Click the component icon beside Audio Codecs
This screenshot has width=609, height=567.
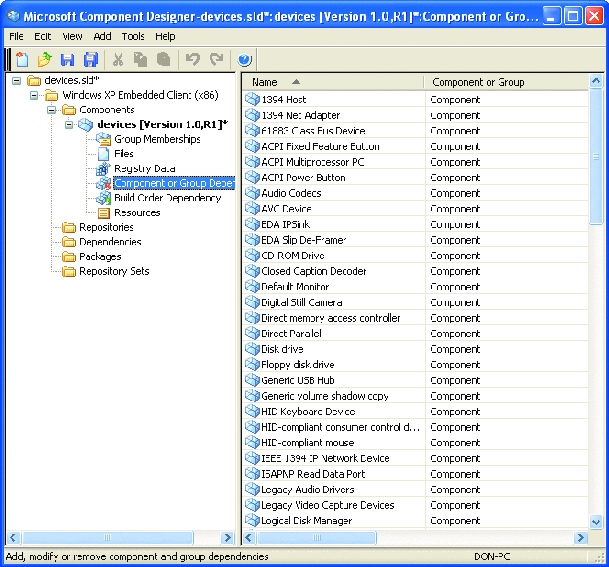[252, 193]
